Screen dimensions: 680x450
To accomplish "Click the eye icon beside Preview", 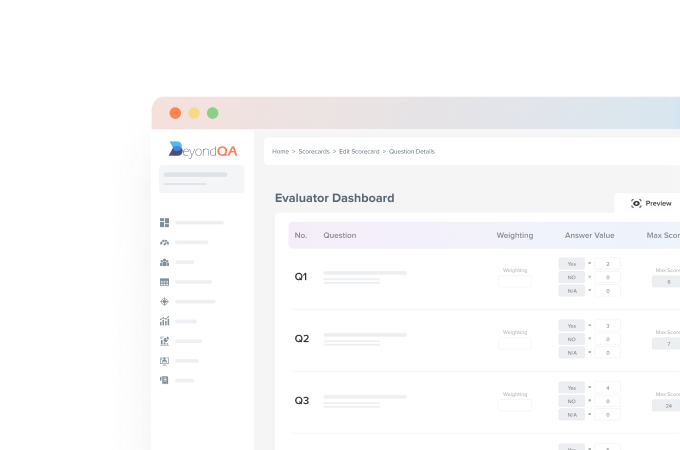I will [x=636, y=203].
